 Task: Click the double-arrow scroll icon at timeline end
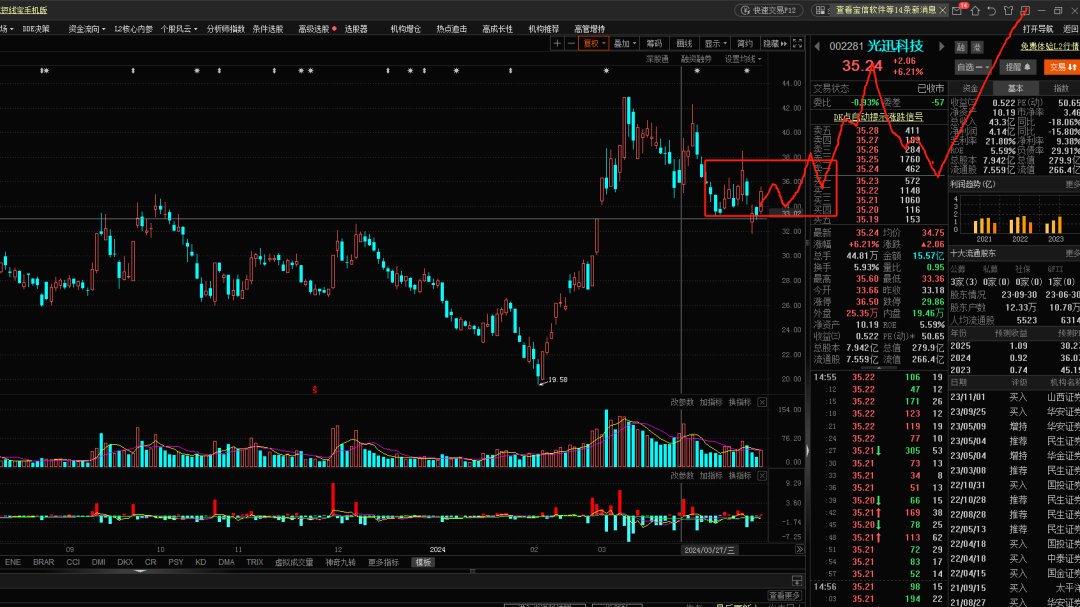click(799, 549)
